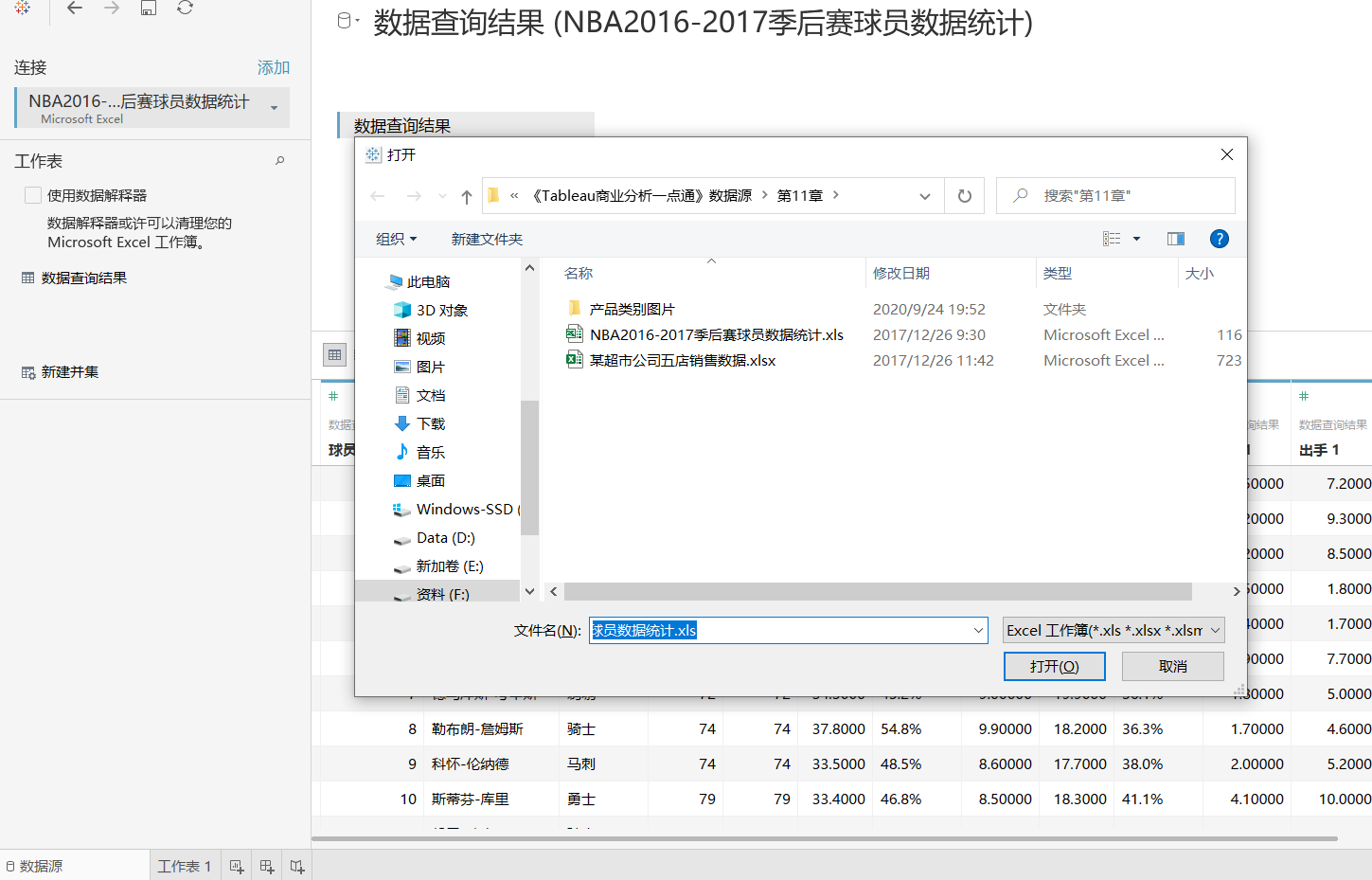Sort by 修改日期 column header

coord(901,273)
